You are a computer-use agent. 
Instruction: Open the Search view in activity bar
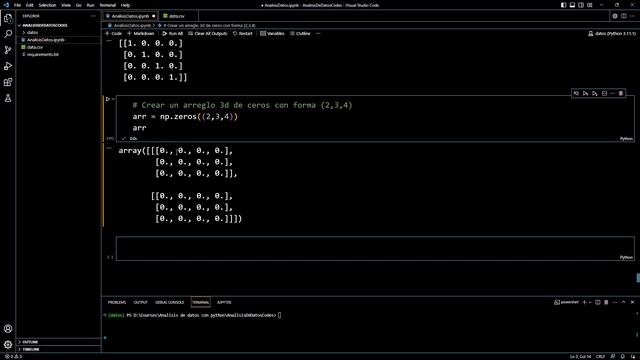8,34
